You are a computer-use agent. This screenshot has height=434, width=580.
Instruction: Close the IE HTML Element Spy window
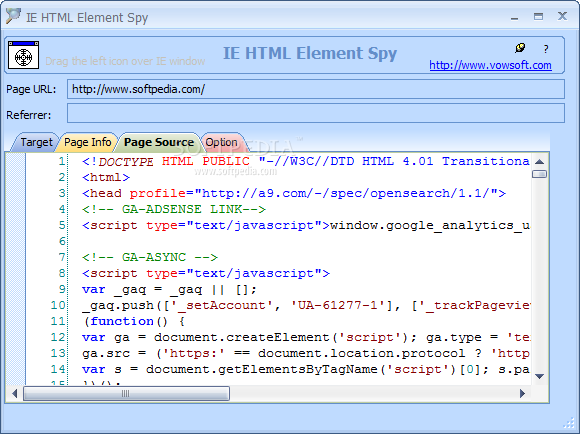[562, 16]
